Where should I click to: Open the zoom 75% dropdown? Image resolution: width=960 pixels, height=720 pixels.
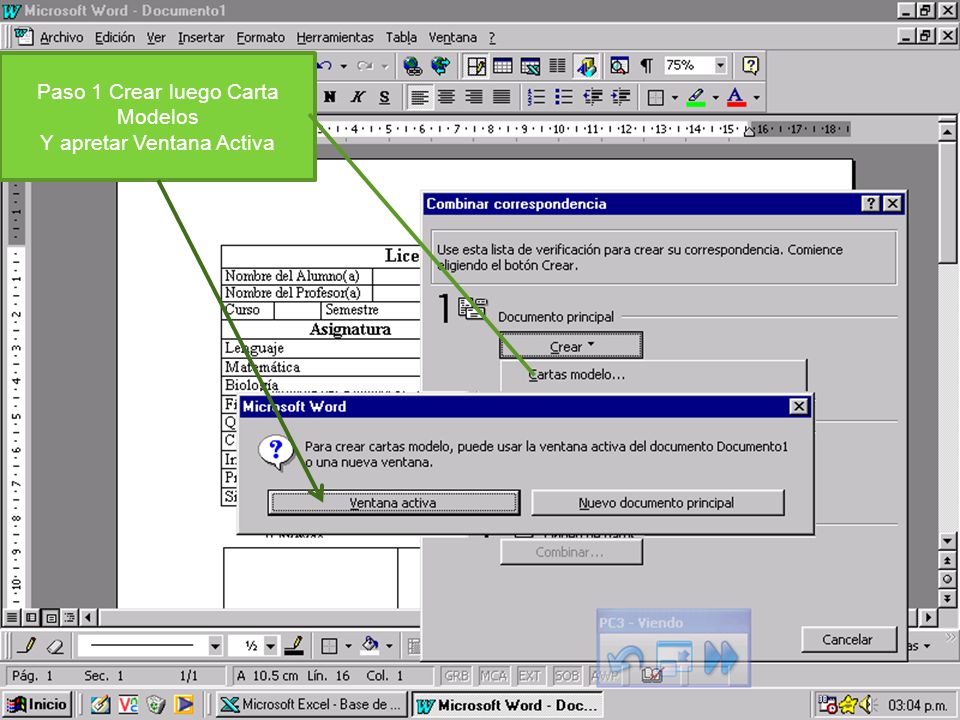tap(721, 65)
